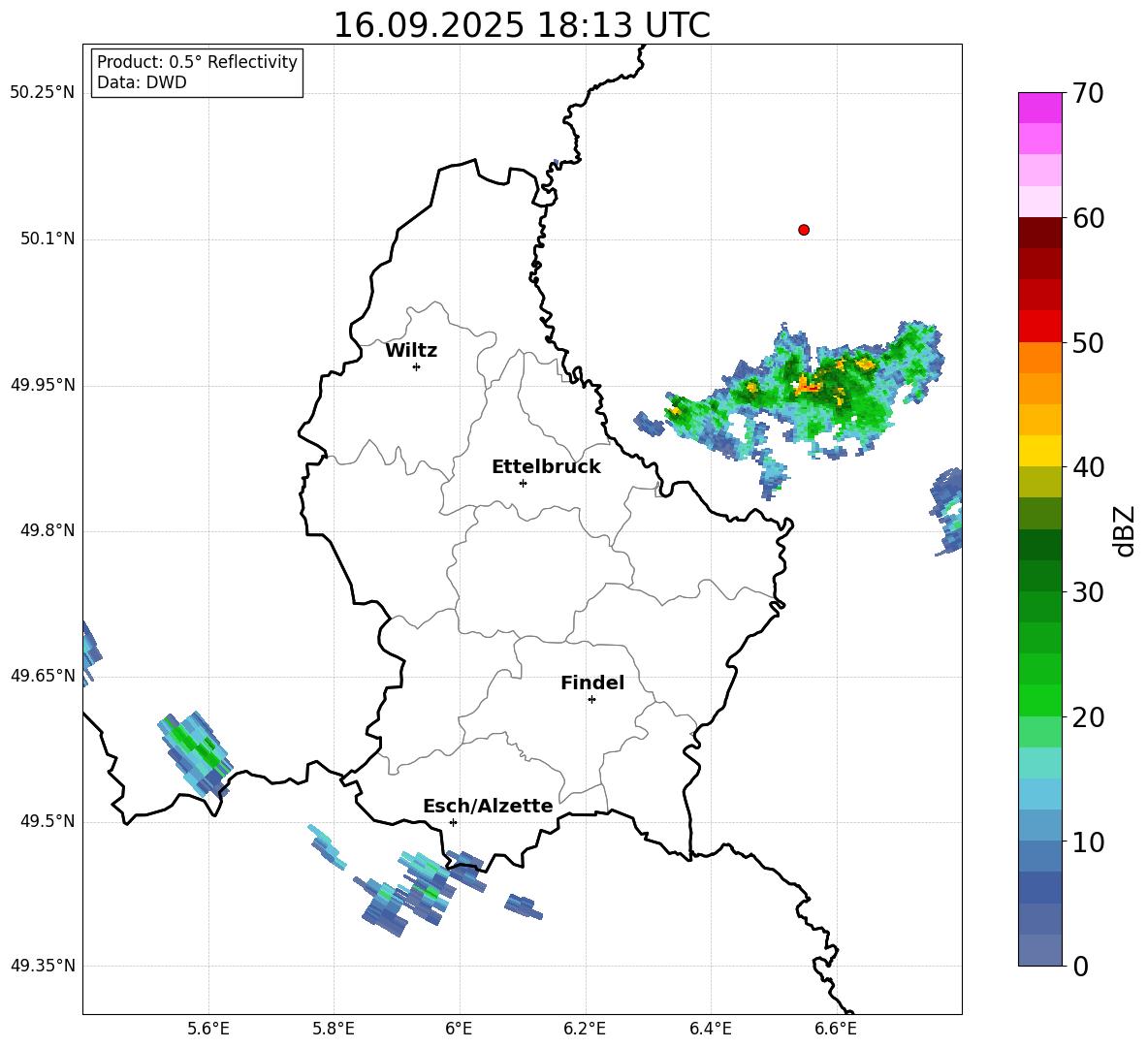Click the Ettelbruck city label
Screen dimensions: 1148x1048
[546, 467]
